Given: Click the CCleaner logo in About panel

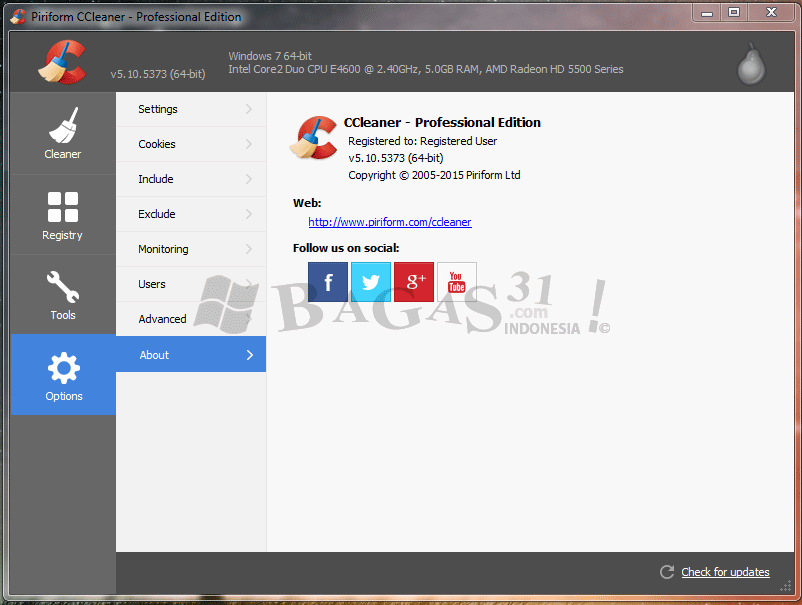Looking at the screenshot, I should (x=314, y=138).
